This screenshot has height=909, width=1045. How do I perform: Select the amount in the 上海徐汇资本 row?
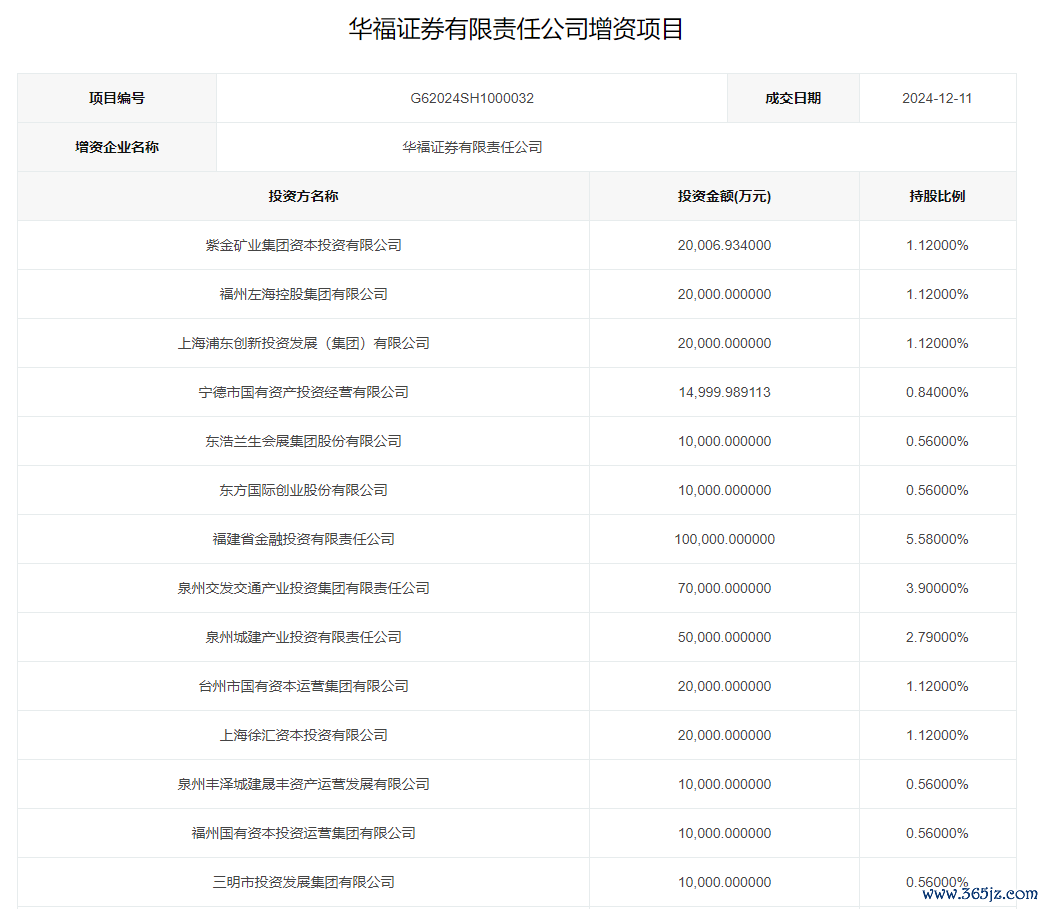coord(724,735)
